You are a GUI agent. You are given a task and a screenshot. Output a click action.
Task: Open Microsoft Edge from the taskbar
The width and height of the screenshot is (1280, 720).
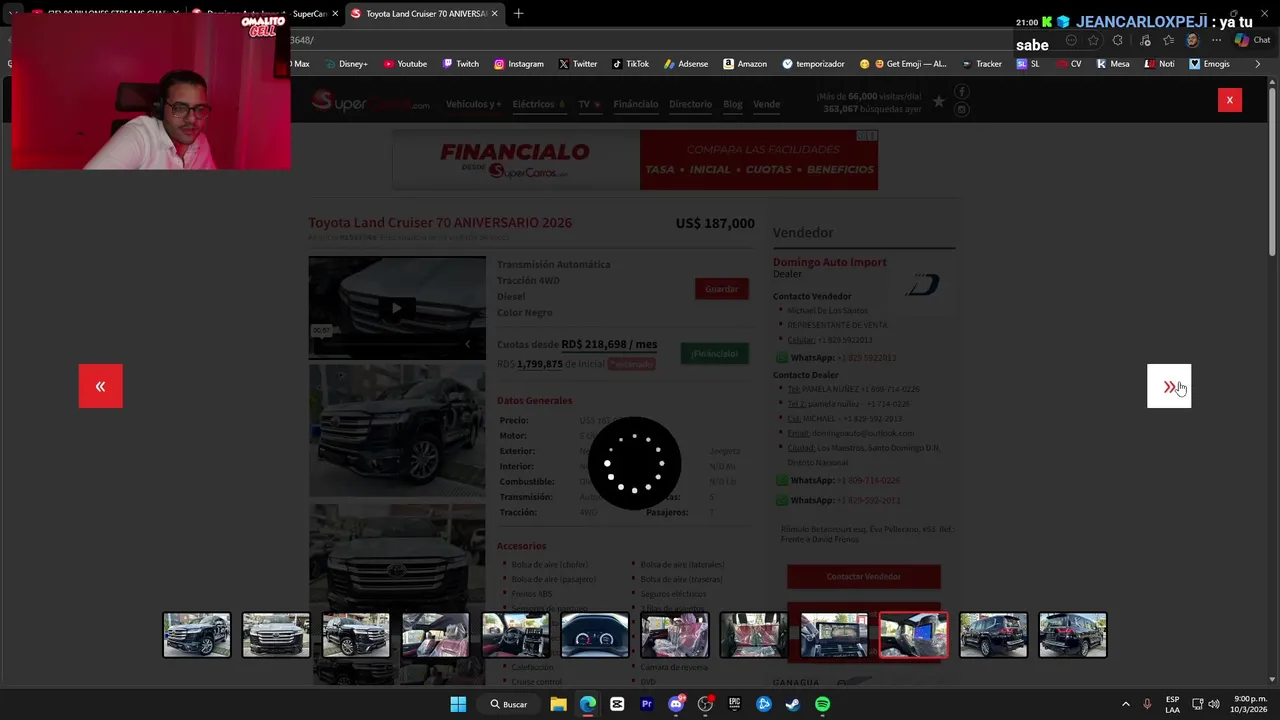tap(588, 704)
